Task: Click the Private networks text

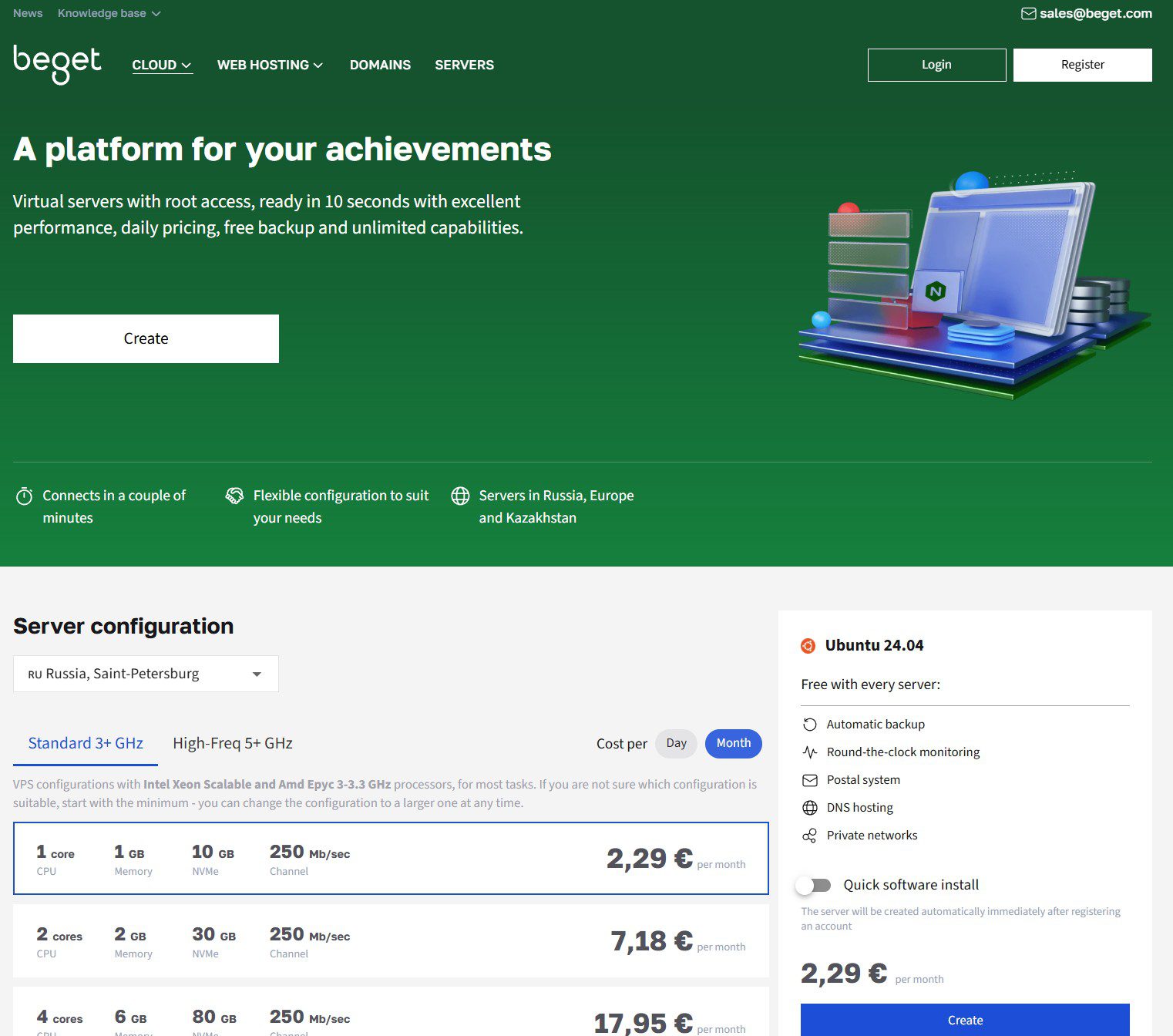Action: pos(872,836)
